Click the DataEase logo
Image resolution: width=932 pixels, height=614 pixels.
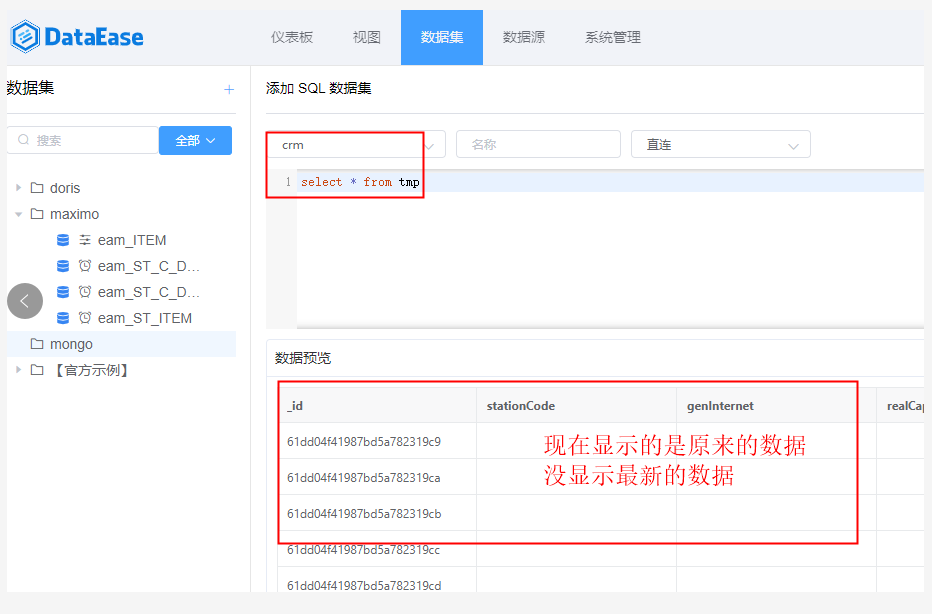[x=77, y=37]
